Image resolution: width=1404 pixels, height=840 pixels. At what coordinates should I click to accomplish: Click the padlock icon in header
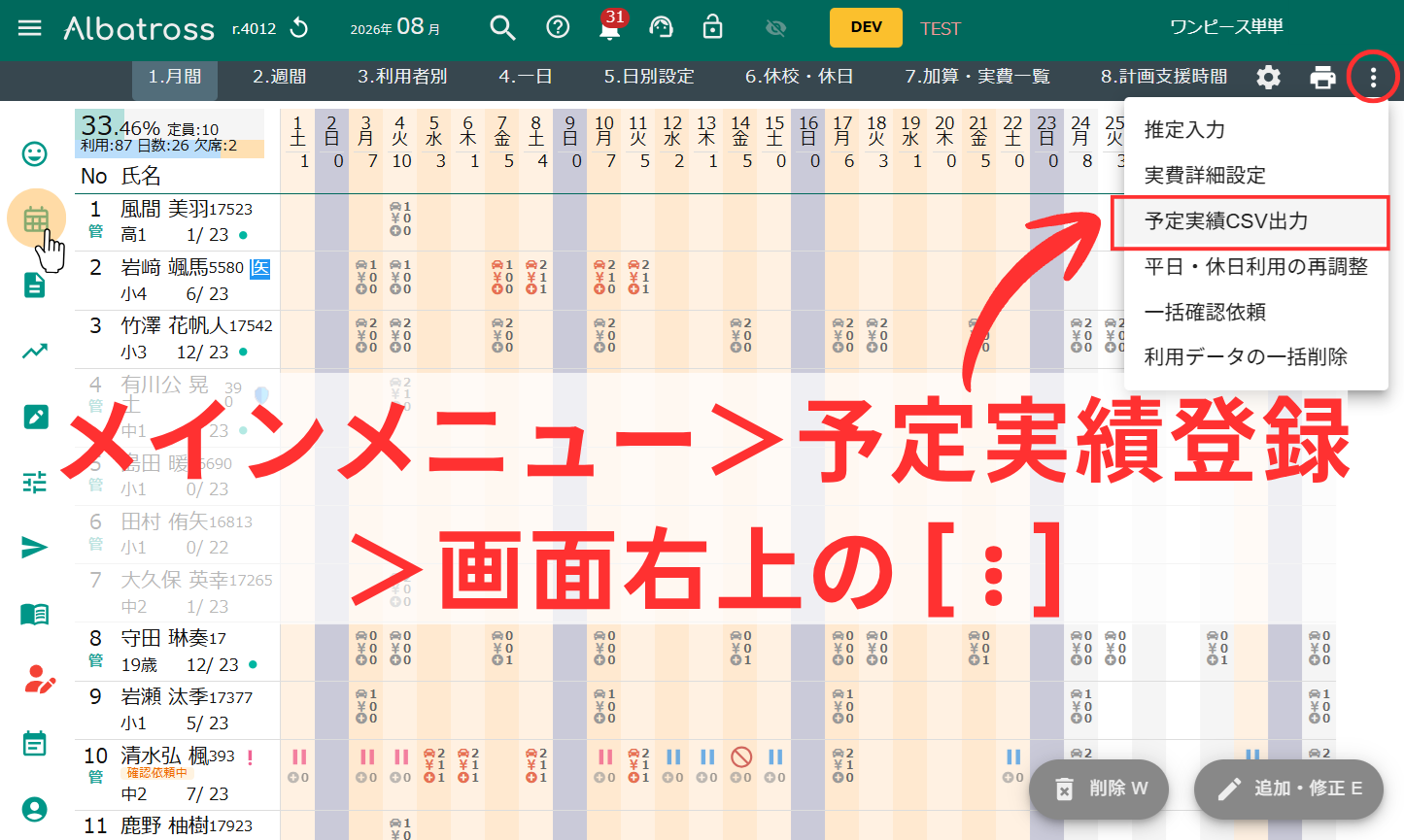click(x=713, y=27)
